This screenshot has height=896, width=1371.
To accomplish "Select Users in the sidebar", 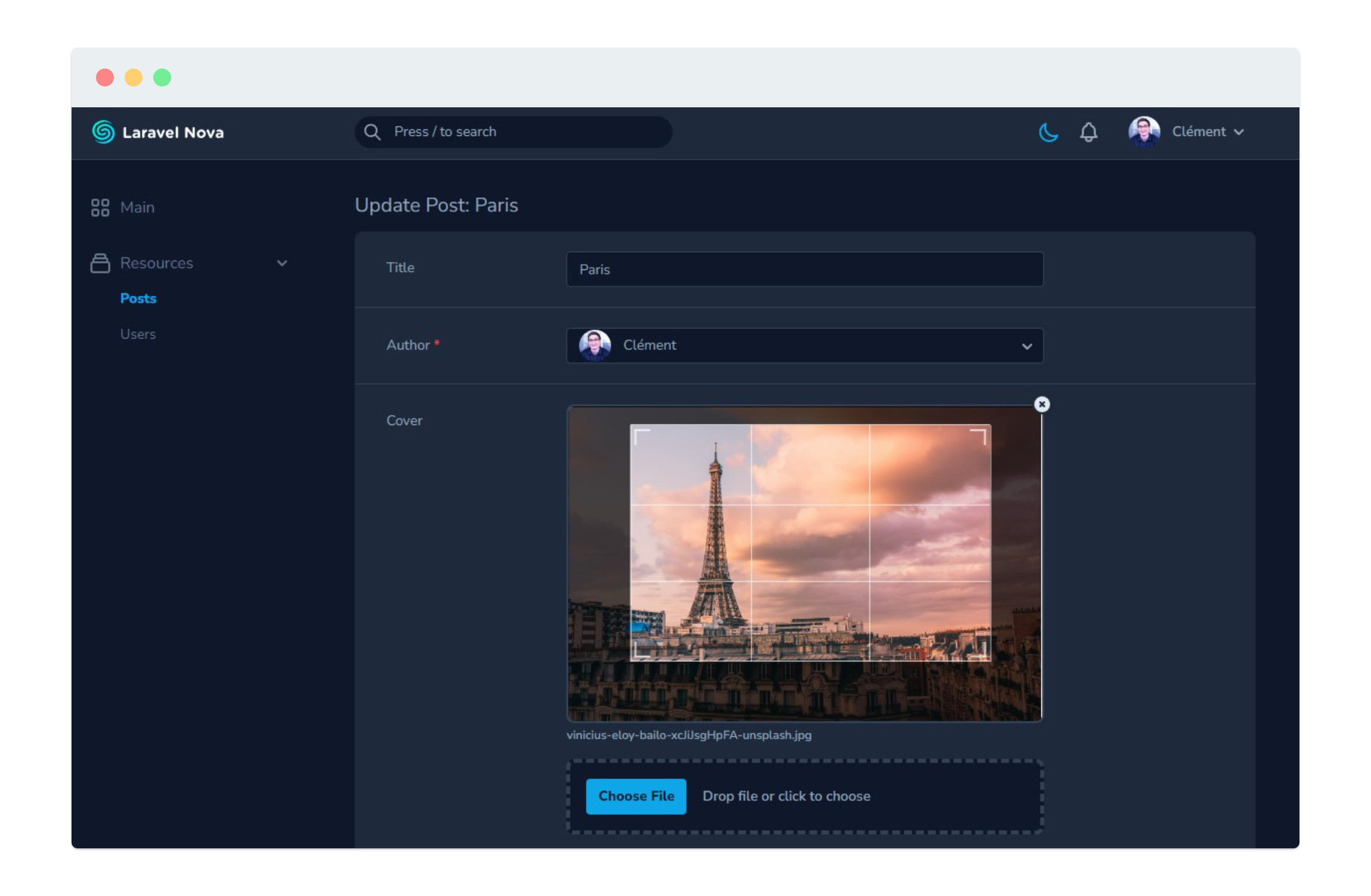I will (138, 334).
